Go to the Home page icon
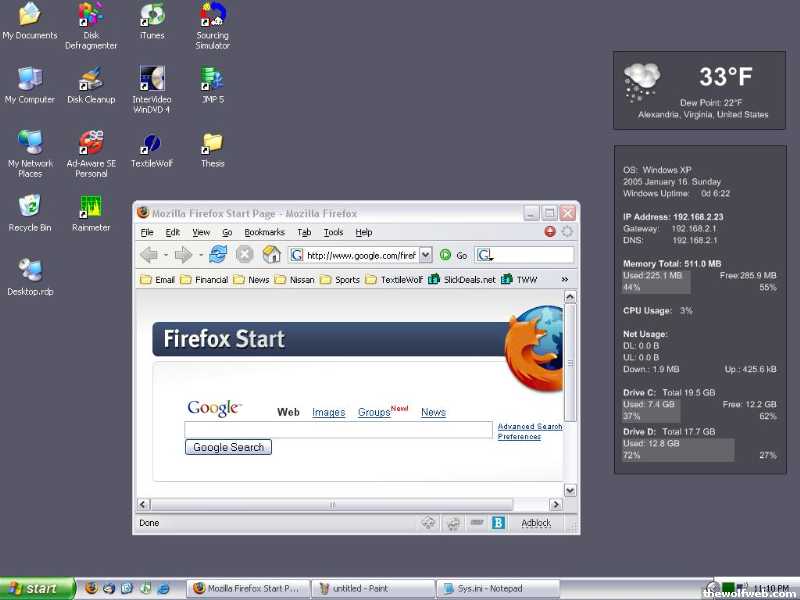The height and width of the screenshot is (600, 800). [271, 255]
